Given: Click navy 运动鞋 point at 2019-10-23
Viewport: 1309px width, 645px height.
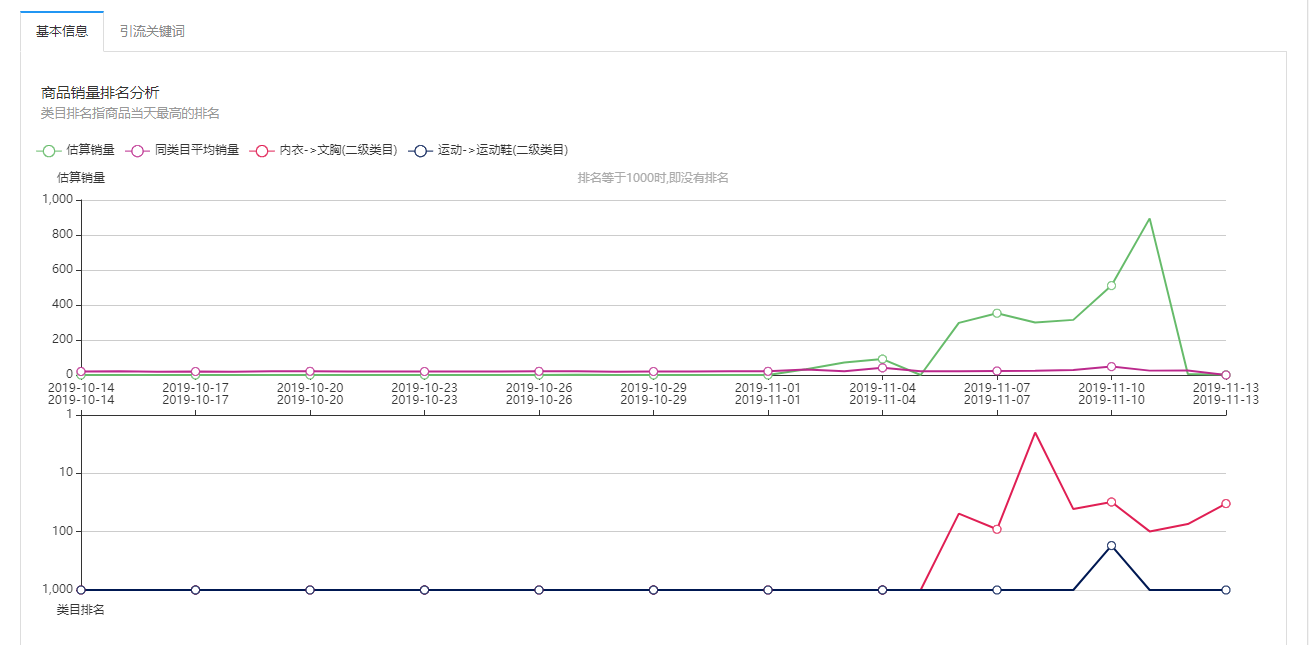Looking at the screenshot, I should [424, 590].
